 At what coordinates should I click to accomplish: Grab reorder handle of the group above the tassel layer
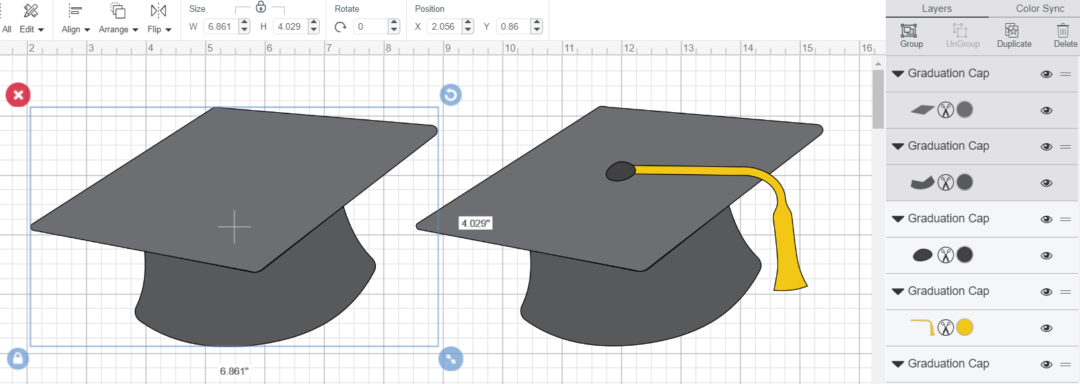click(x=1066, y=291)
